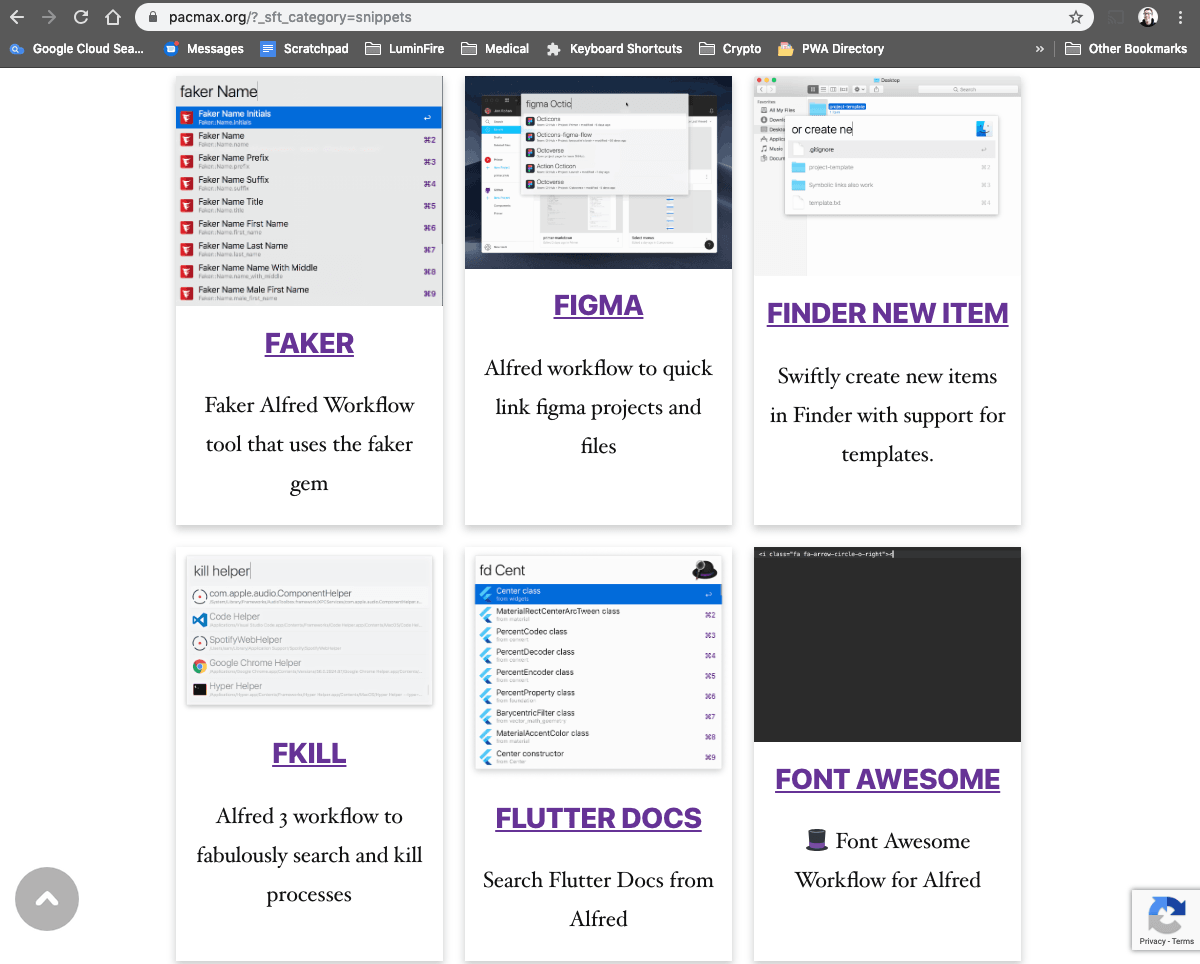Click "Search Flutter Docs from Alfred" text
Image resolution: width=1200 pixels, height=964 pixels.
click(x=598, y=899)
